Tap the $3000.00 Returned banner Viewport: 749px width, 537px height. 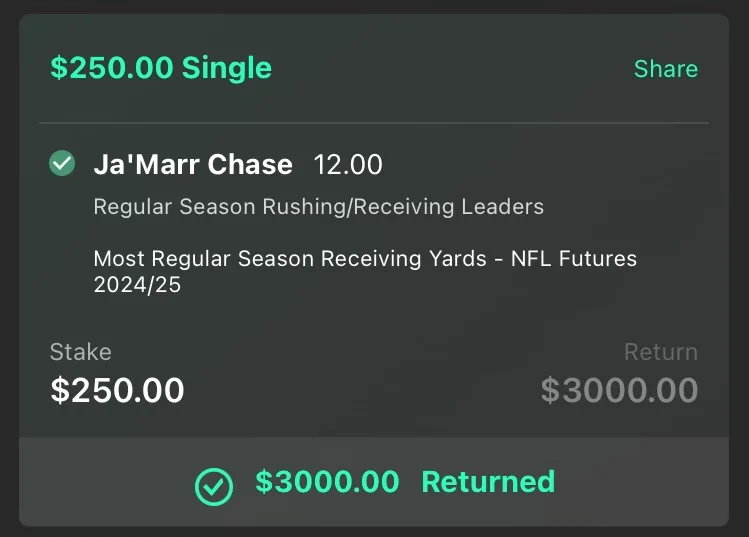(x=374, y=482)
